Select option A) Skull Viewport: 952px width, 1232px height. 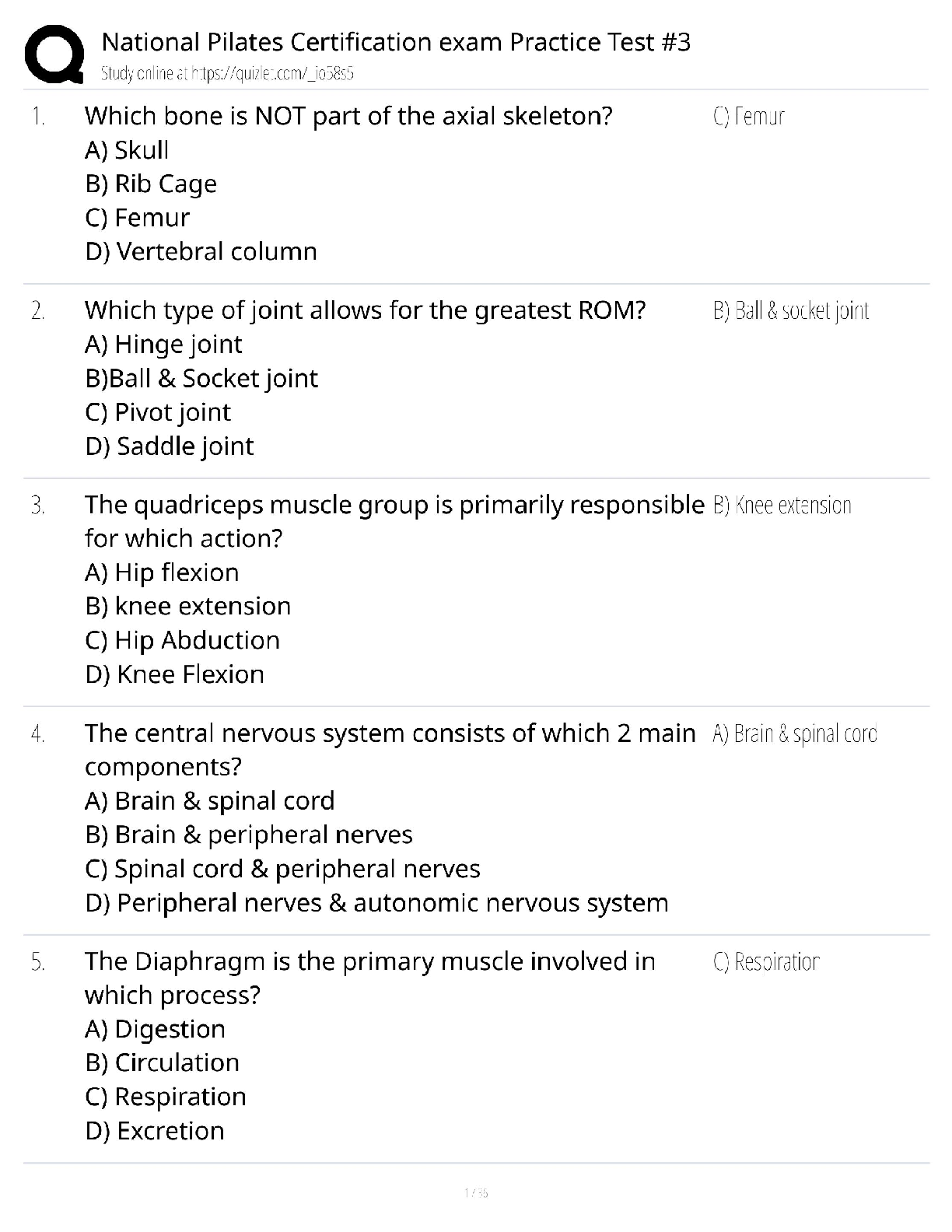[x=127, y=150]
